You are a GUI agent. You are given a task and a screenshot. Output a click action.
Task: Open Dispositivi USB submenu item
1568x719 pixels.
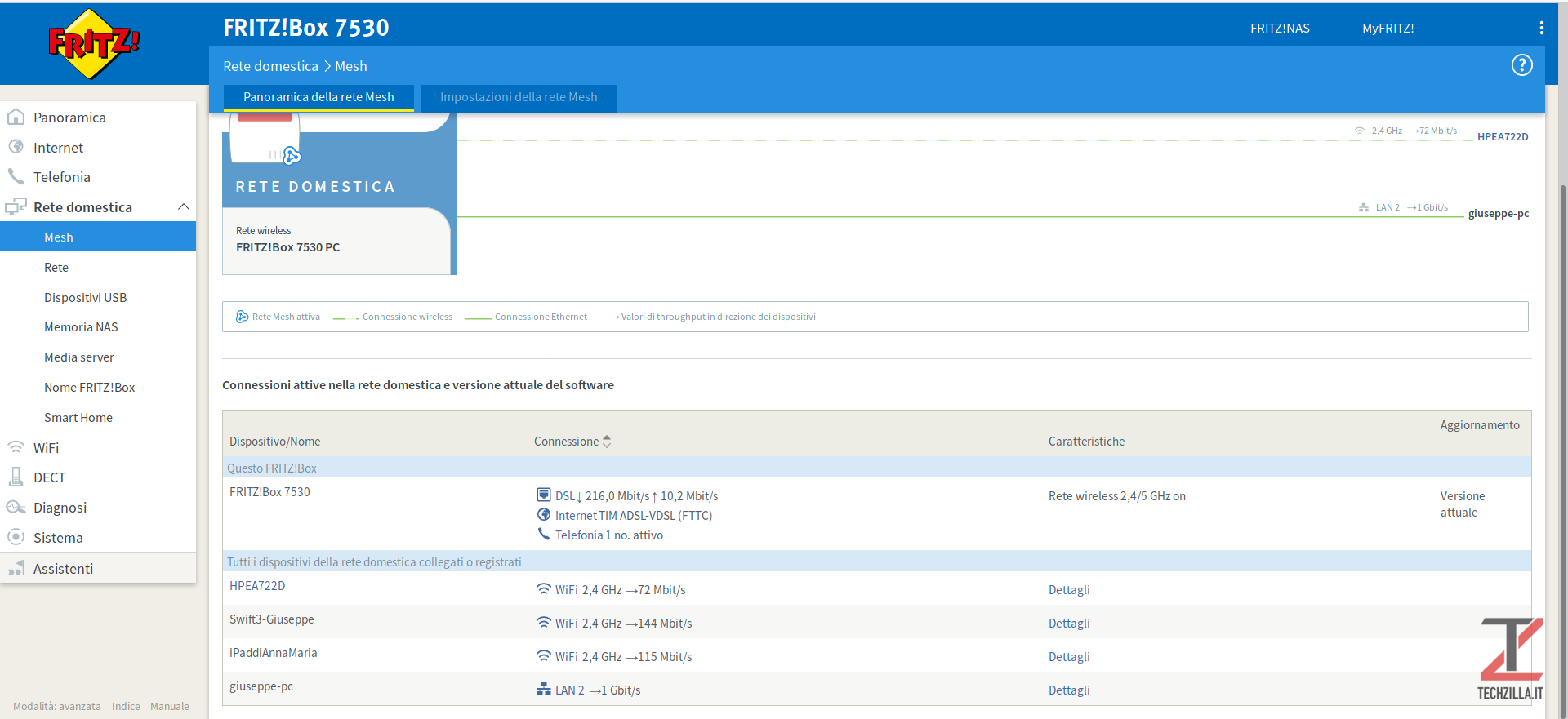pyautogui.click(x=85, y=297)
